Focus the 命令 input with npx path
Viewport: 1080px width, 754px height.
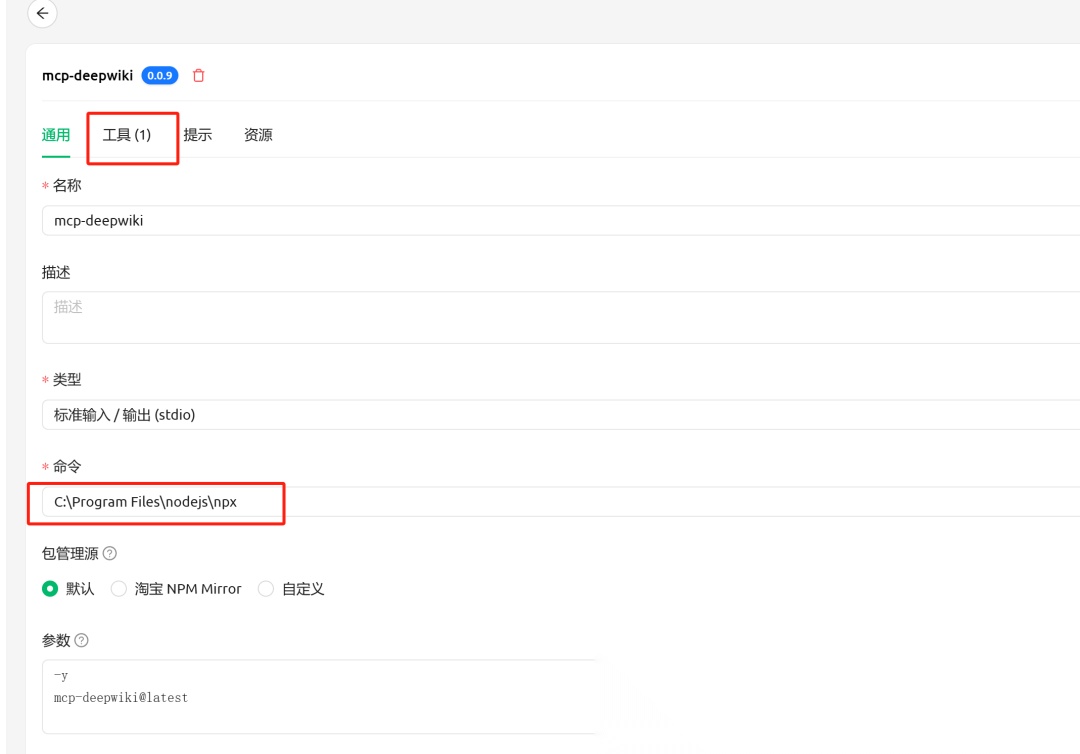(561, 501)
